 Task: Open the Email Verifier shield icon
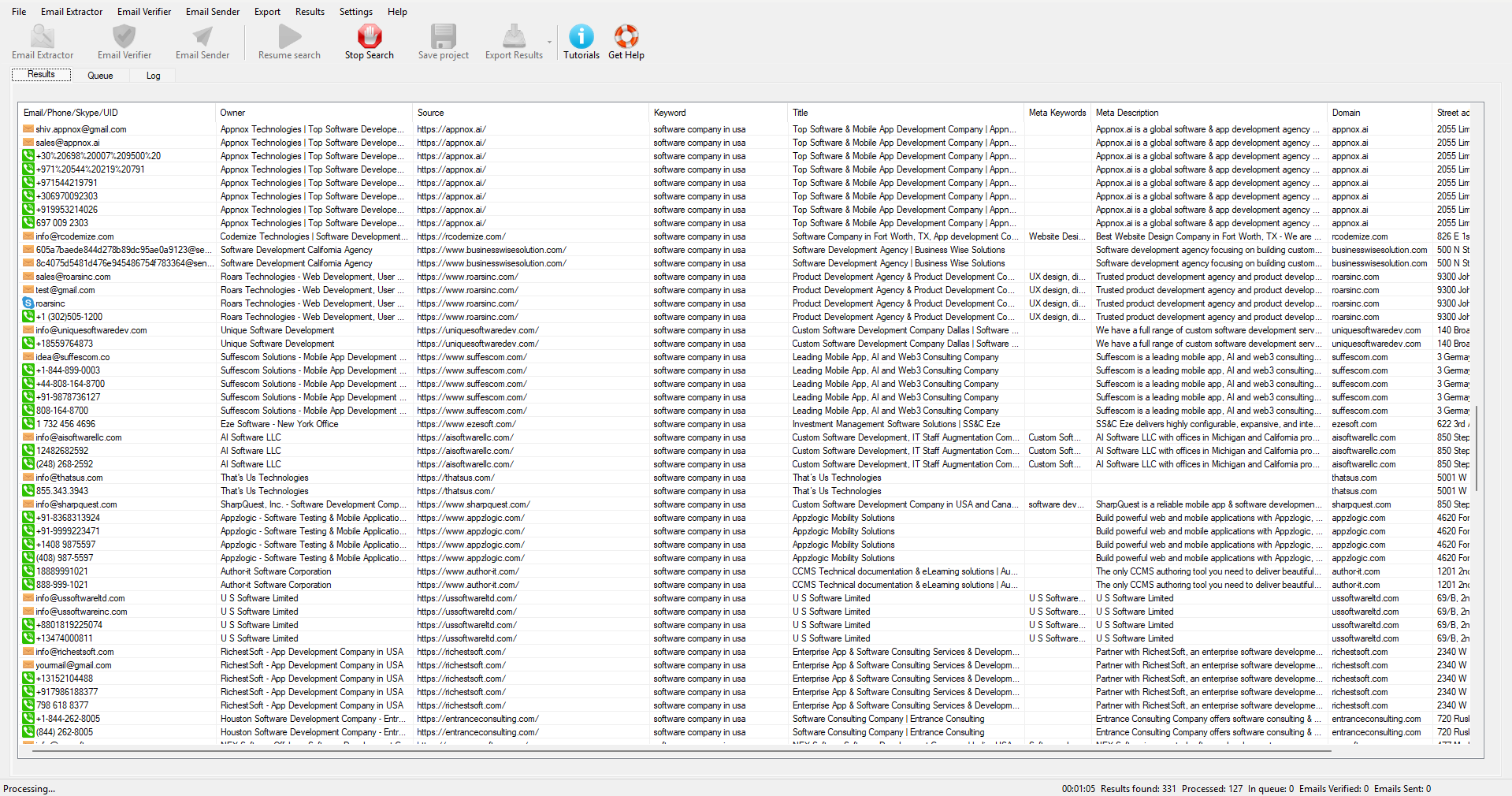click(x=124, y=36)
